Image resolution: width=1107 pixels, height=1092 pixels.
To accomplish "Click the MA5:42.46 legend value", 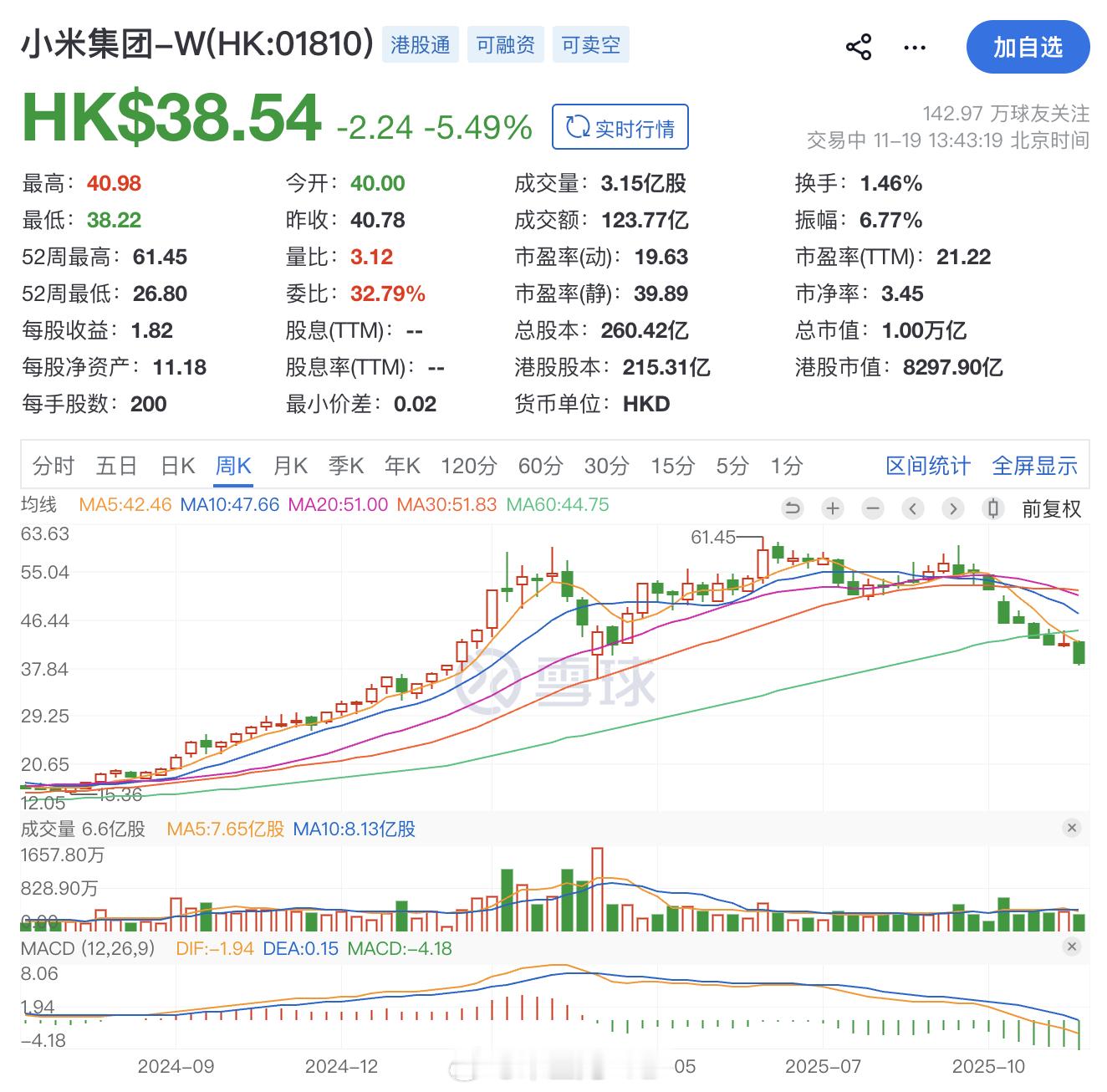I will 125,505.
